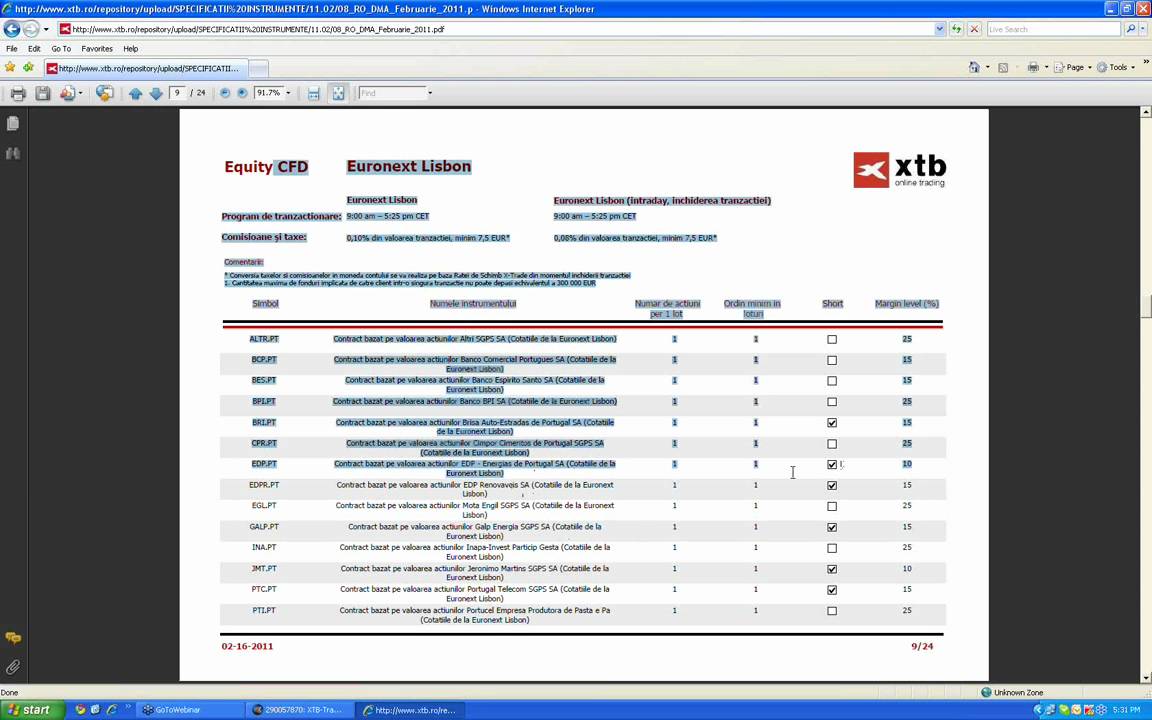Zoom in with the plus button
The image size is (1152, 720).
[x=242, y=93]
